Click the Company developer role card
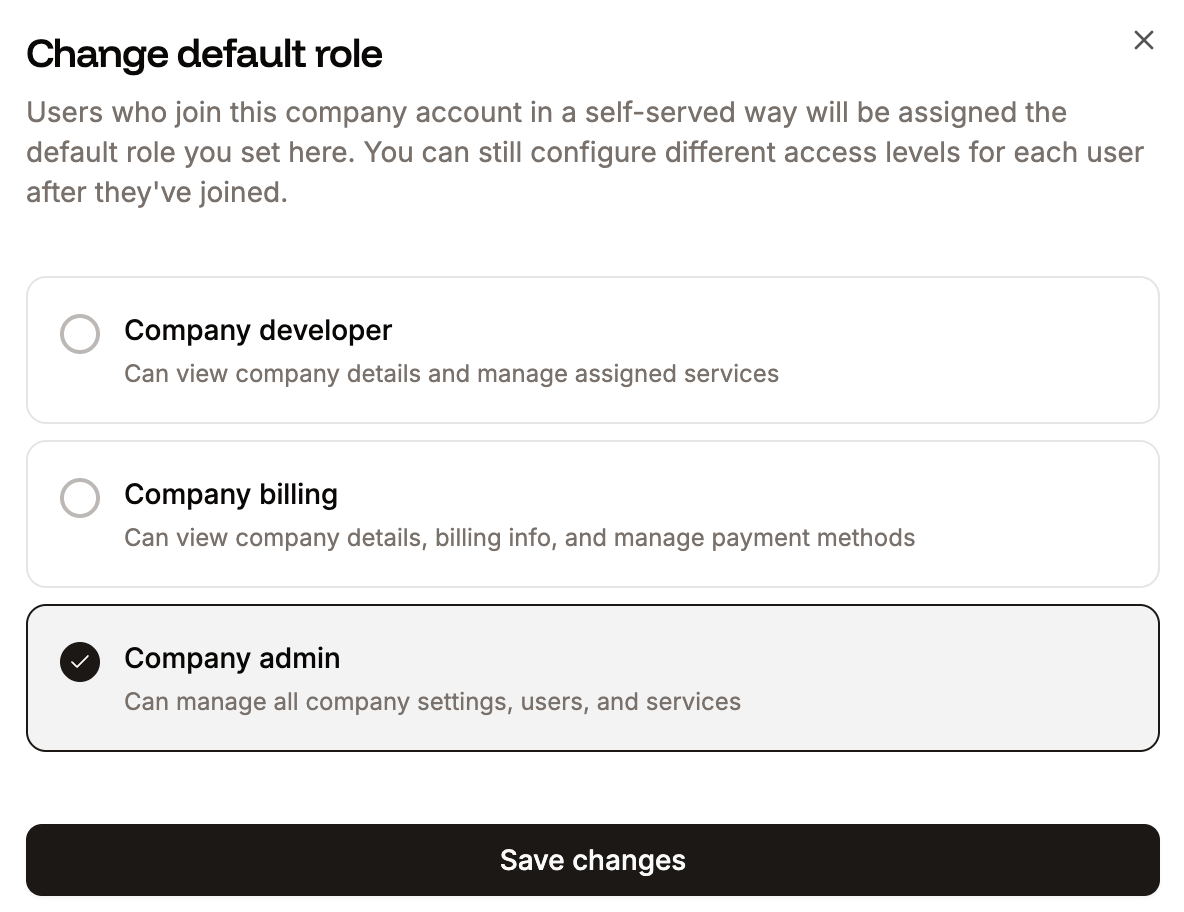This screenshot has height=912, width=1184. click(592, 350)
